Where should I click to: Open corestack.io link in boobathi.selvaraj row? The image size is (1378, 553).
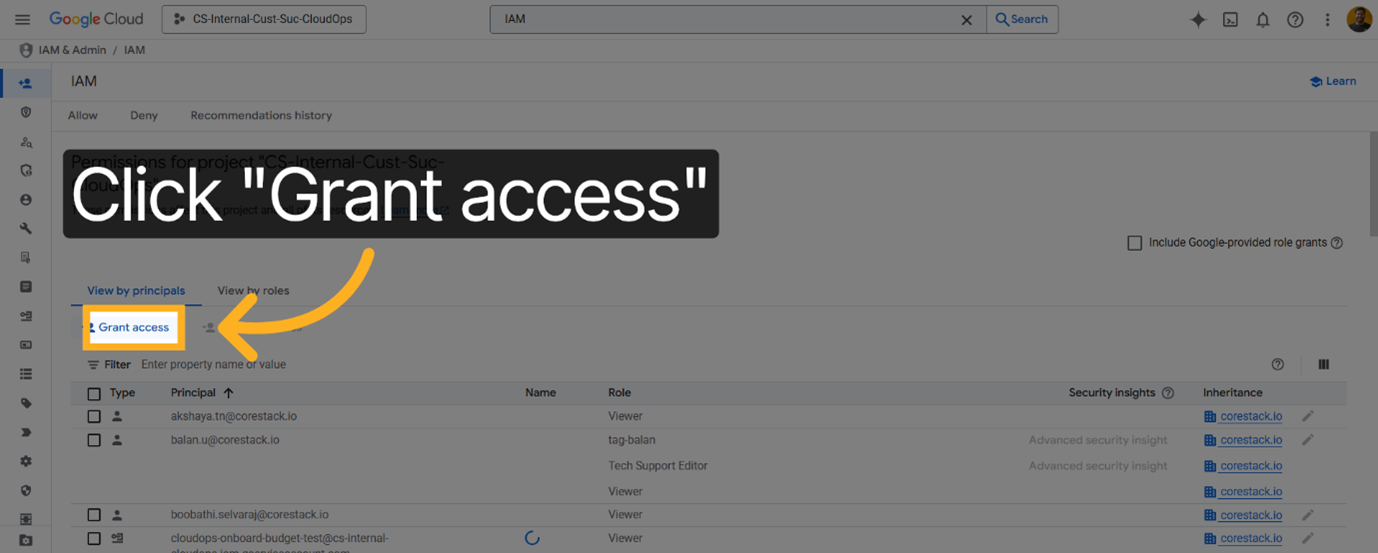pyautogui.click(x=1251, y=515)
